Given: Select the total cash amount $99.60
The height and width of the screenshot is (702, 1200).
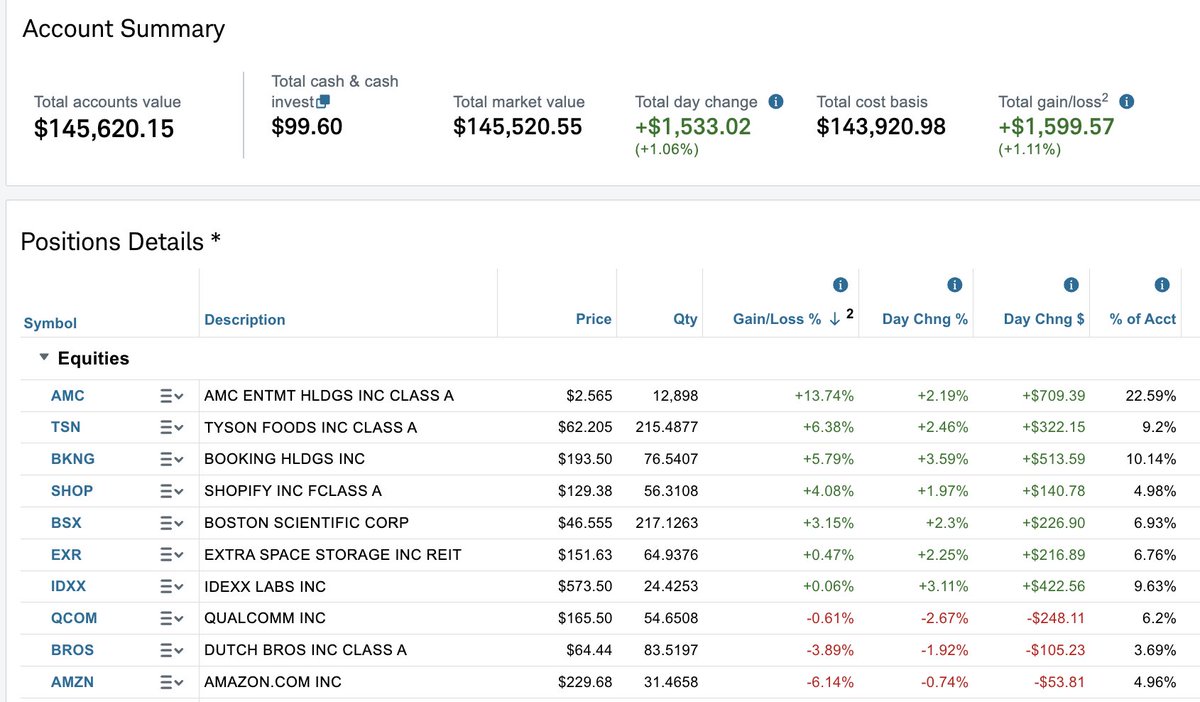Looking at the screenshot, I should [x=307, y=127].
